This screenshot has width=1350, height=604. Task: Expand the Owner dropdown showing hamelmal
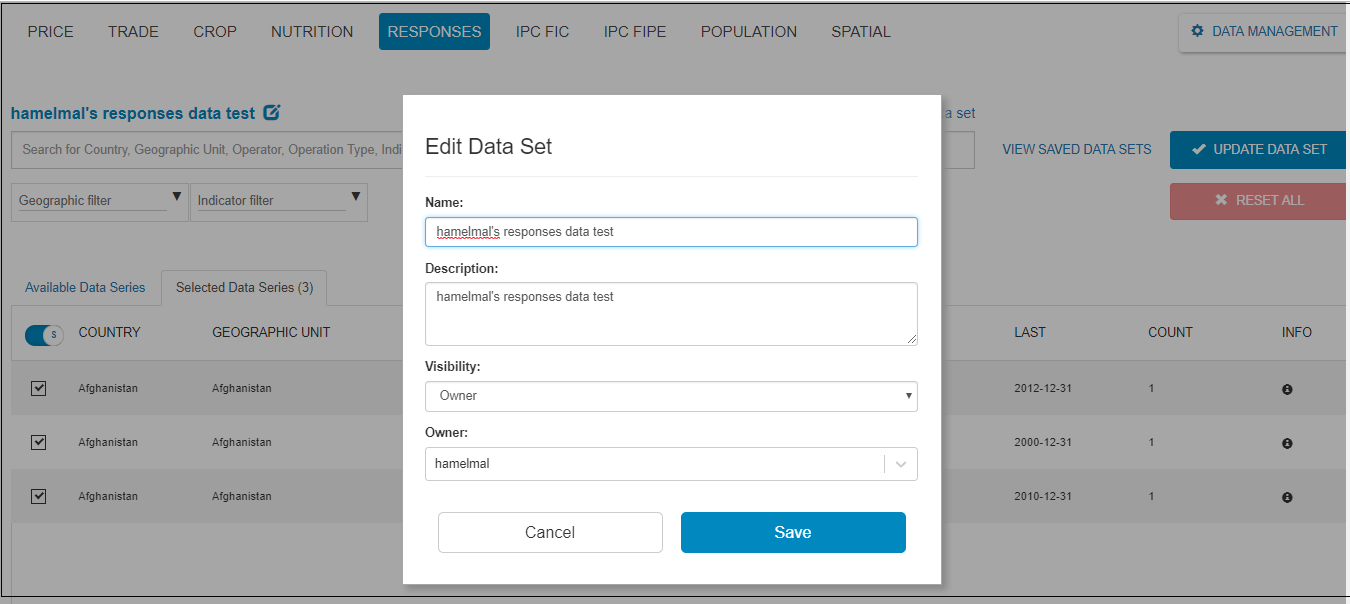[900, 464]
